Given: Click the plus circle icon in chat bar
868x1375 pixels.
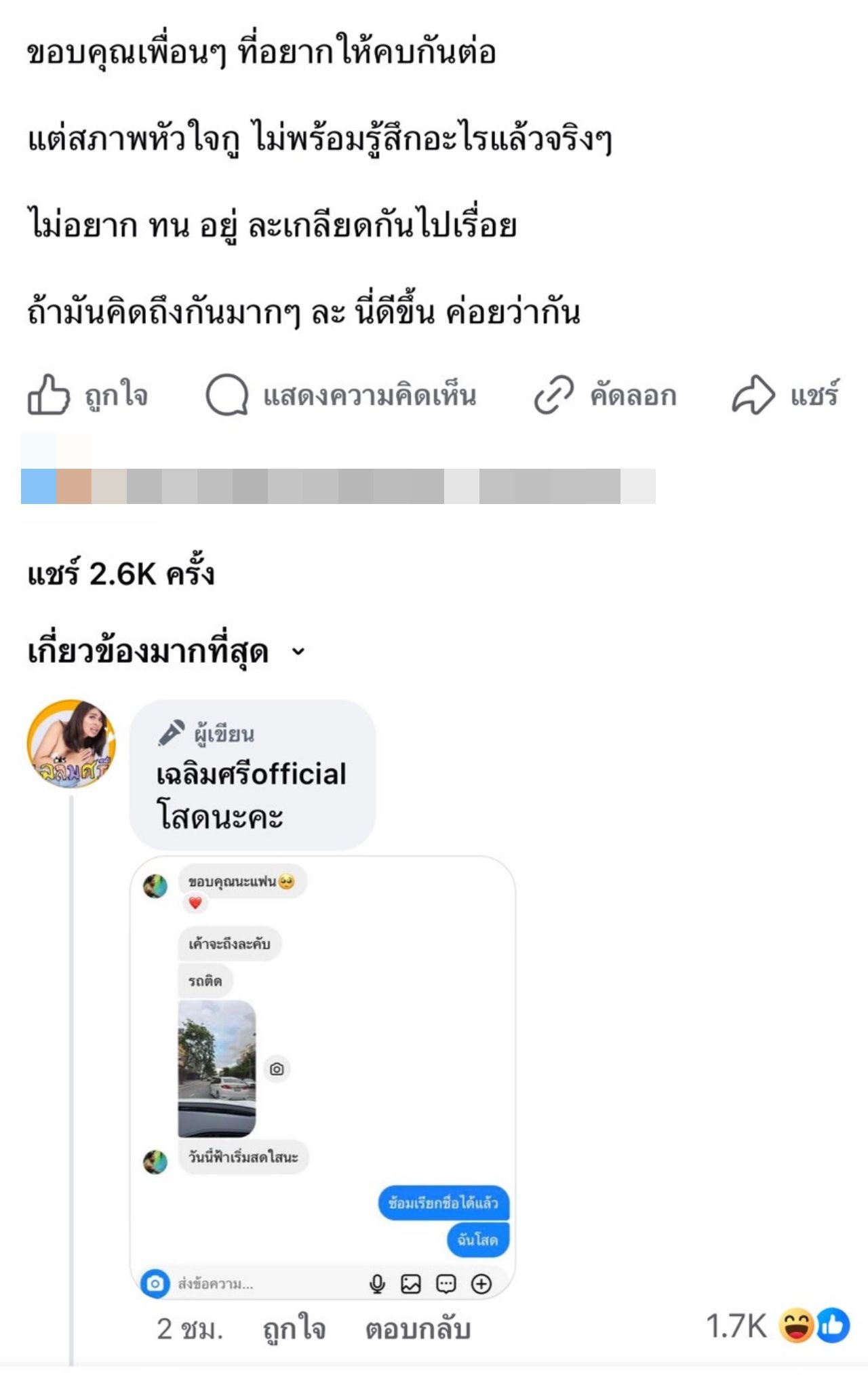Looking at the screenshot, I should (481, 1283).
